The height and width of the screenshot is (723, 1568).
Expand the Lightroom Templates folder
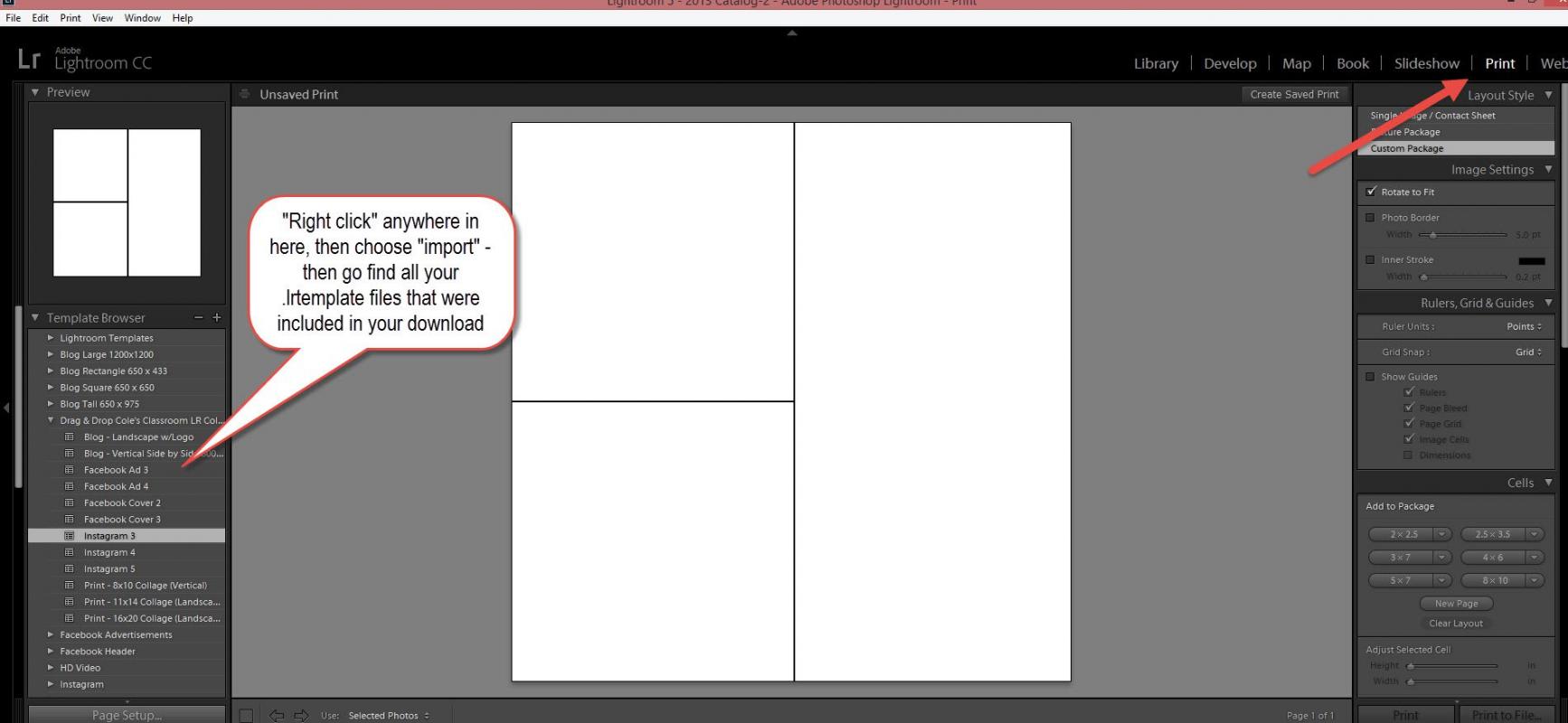pyautogui.click(x=51, y=338)
